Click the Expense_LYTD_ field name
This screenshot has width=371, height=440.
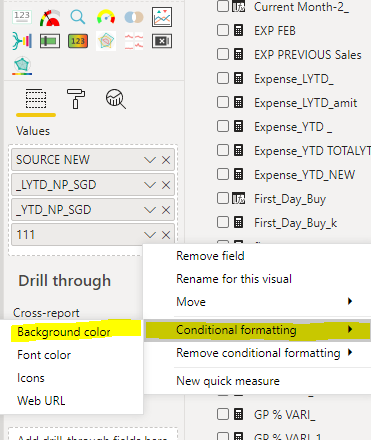tap(294, 79)
